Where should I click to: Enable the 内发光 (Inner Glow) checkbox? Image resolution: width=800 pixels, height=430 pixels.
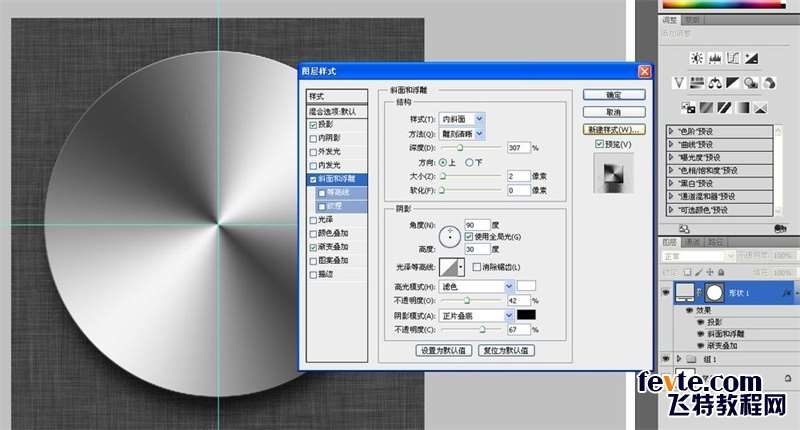(313, 166)
